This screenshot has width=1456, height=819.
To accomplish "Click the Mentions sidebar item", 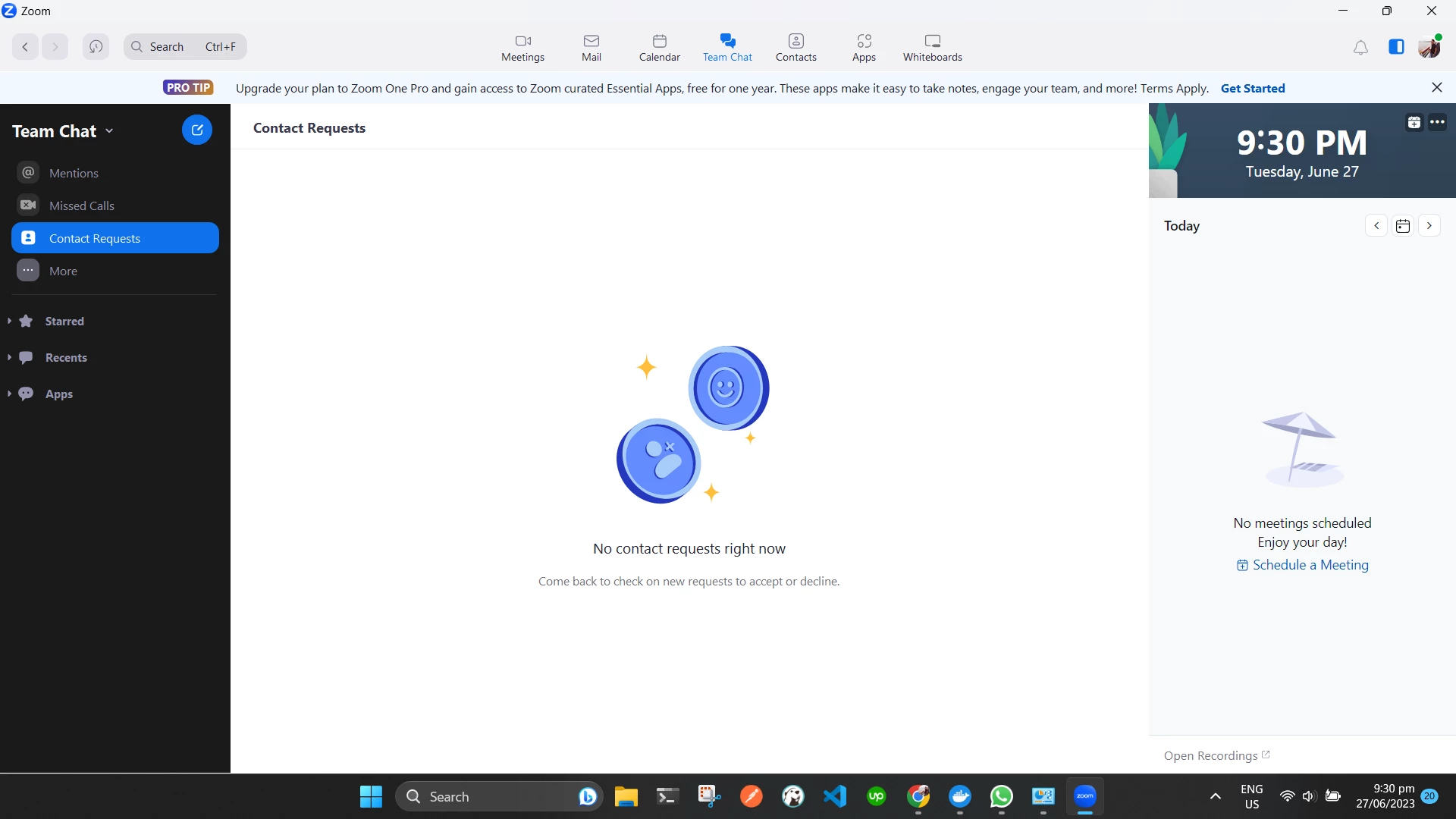I will (x=74, y=173).
